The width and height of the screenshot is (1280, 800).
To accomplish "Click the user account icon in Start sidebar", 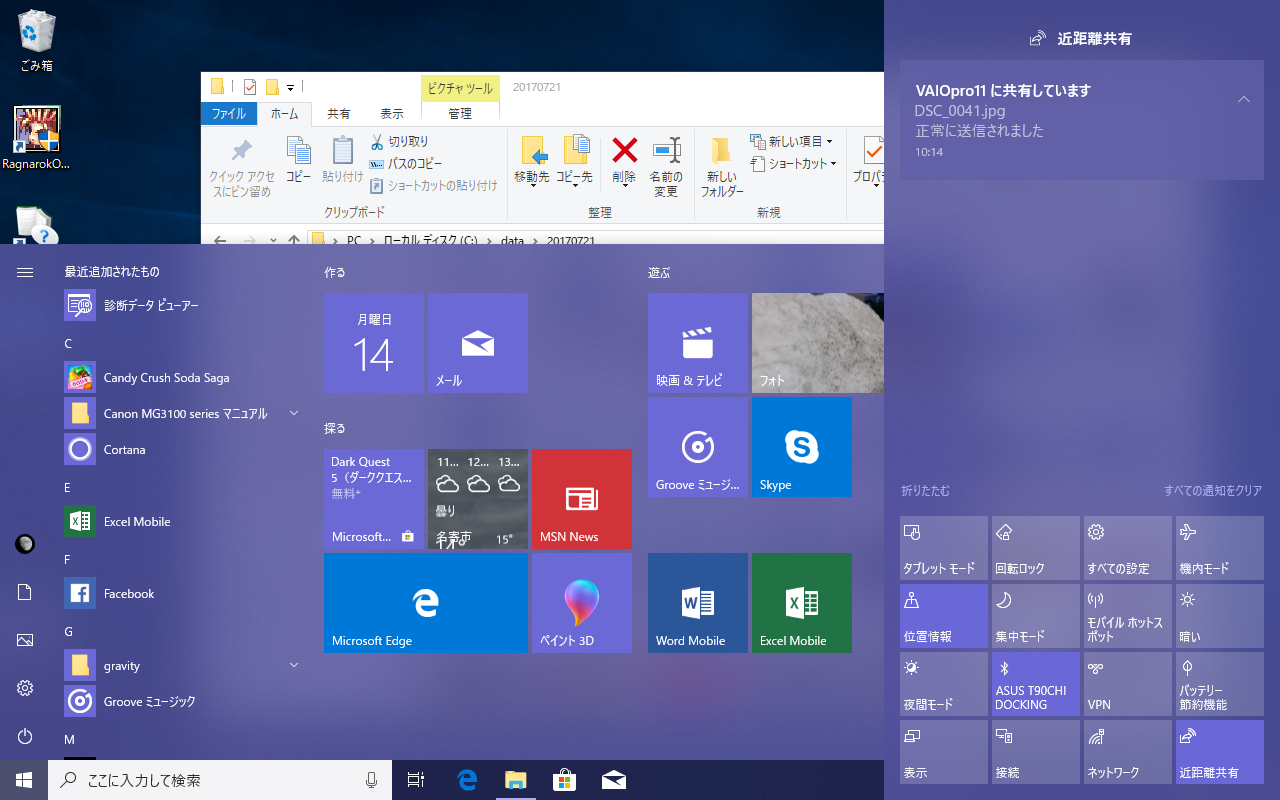I will tap(25, 544).
